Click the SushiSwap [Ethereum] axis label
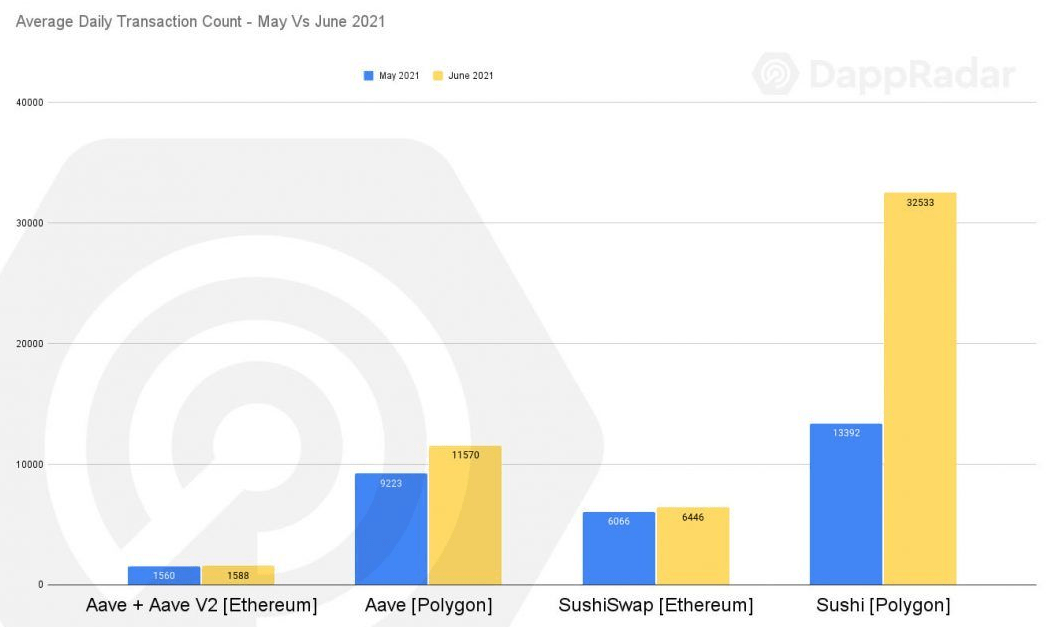The height and width of the screenshot is (627, 1049). tap(655, 605)
